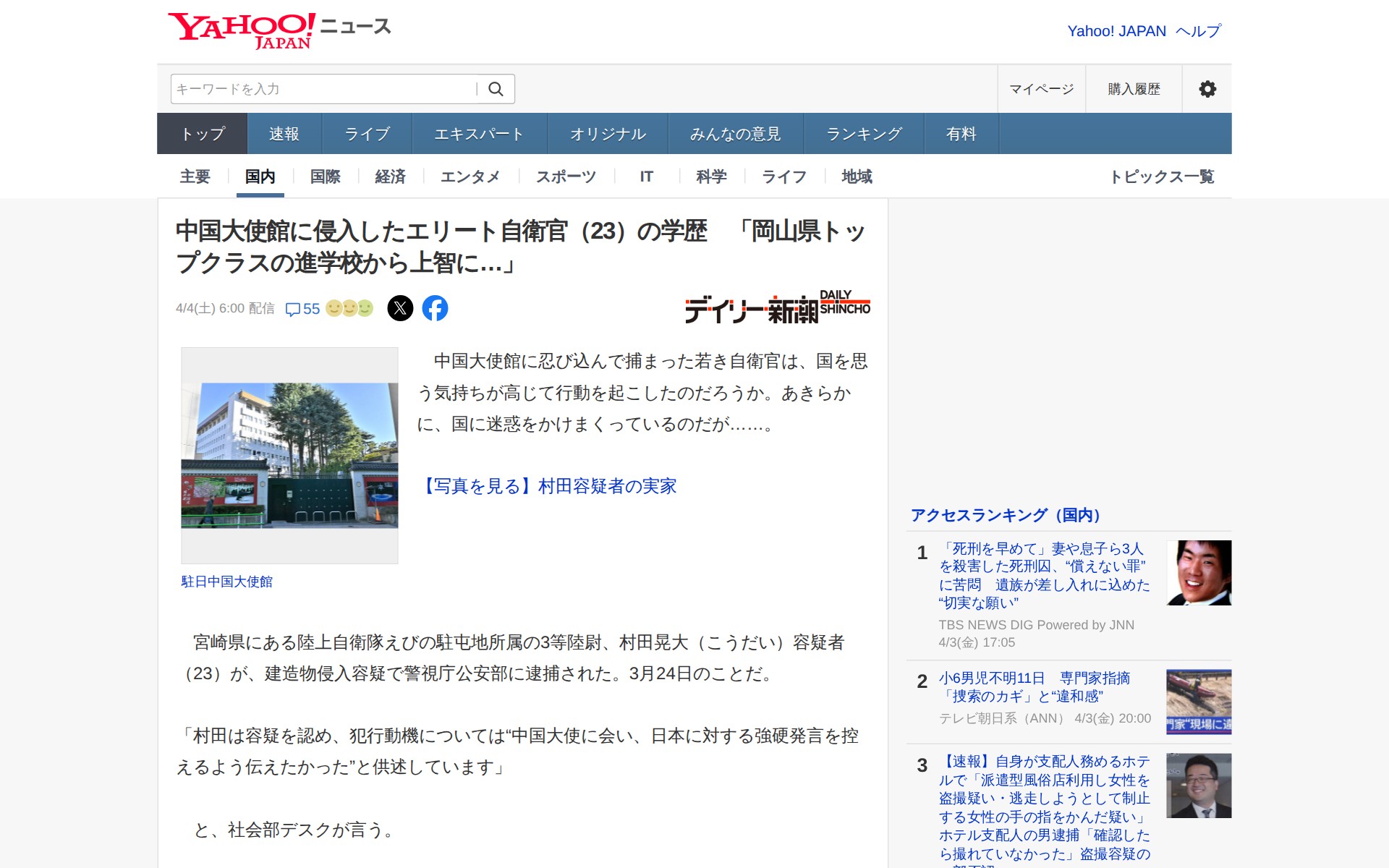Select the スポーツ category tab

click(x=566, y=176)
